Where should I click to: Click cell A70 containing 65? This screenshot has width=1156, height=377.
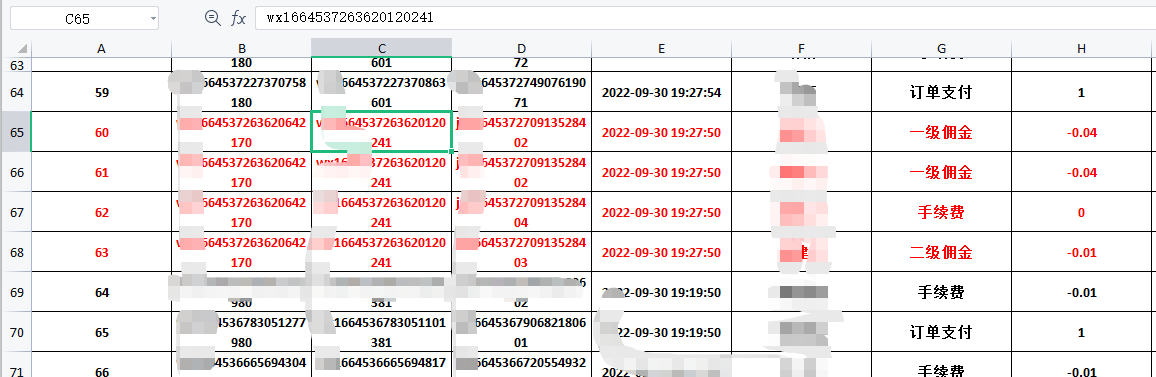(x=102, y=332)
